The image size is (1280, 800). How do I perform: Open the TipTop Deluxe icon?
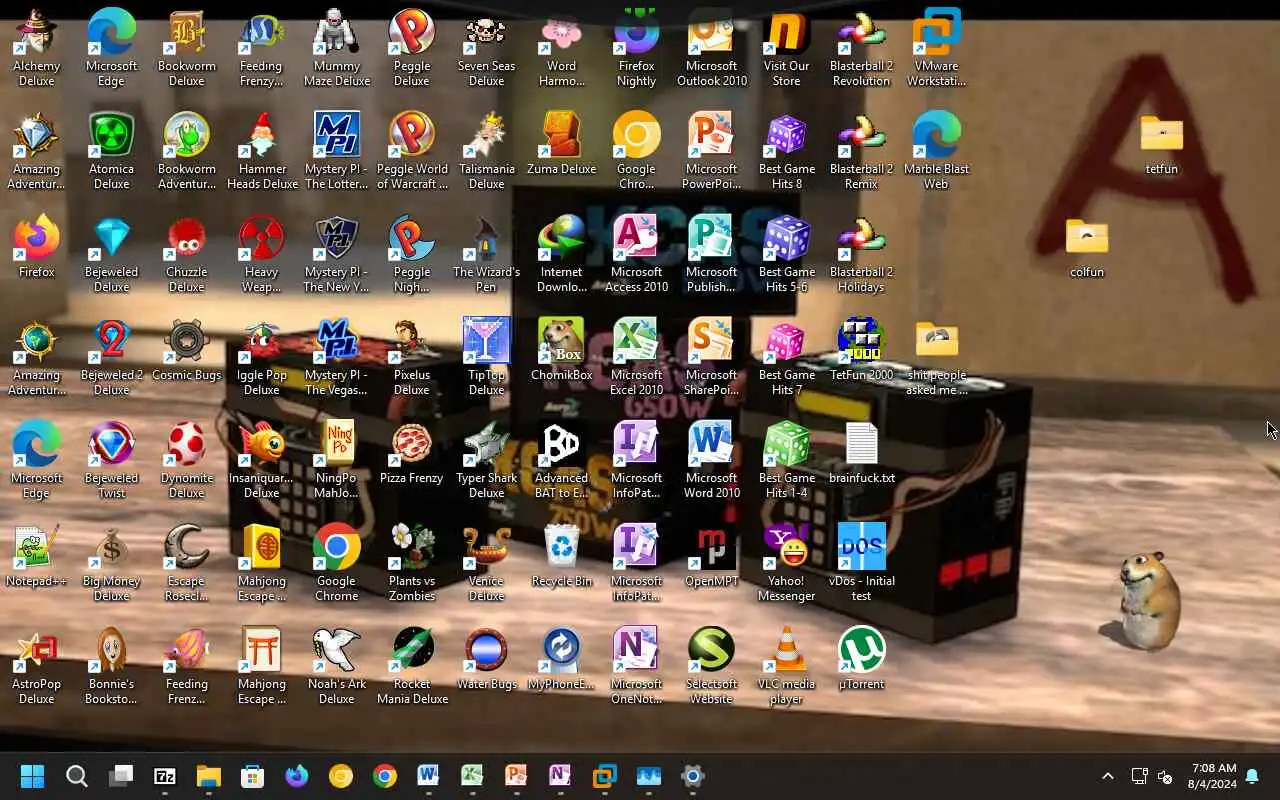(x=486, y=357)
